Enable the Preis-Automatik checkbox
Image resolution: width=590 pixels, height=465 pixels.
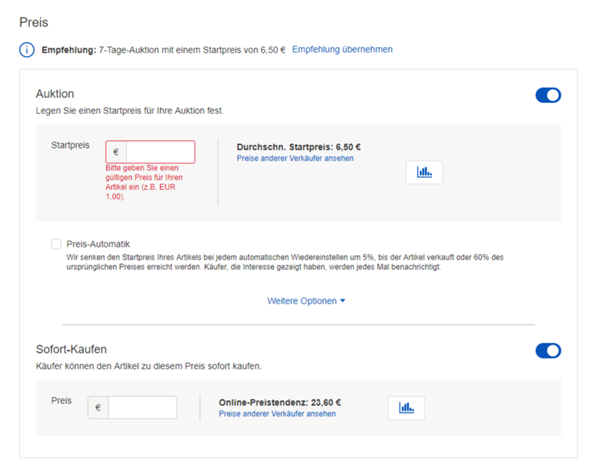tap(56, 244)
